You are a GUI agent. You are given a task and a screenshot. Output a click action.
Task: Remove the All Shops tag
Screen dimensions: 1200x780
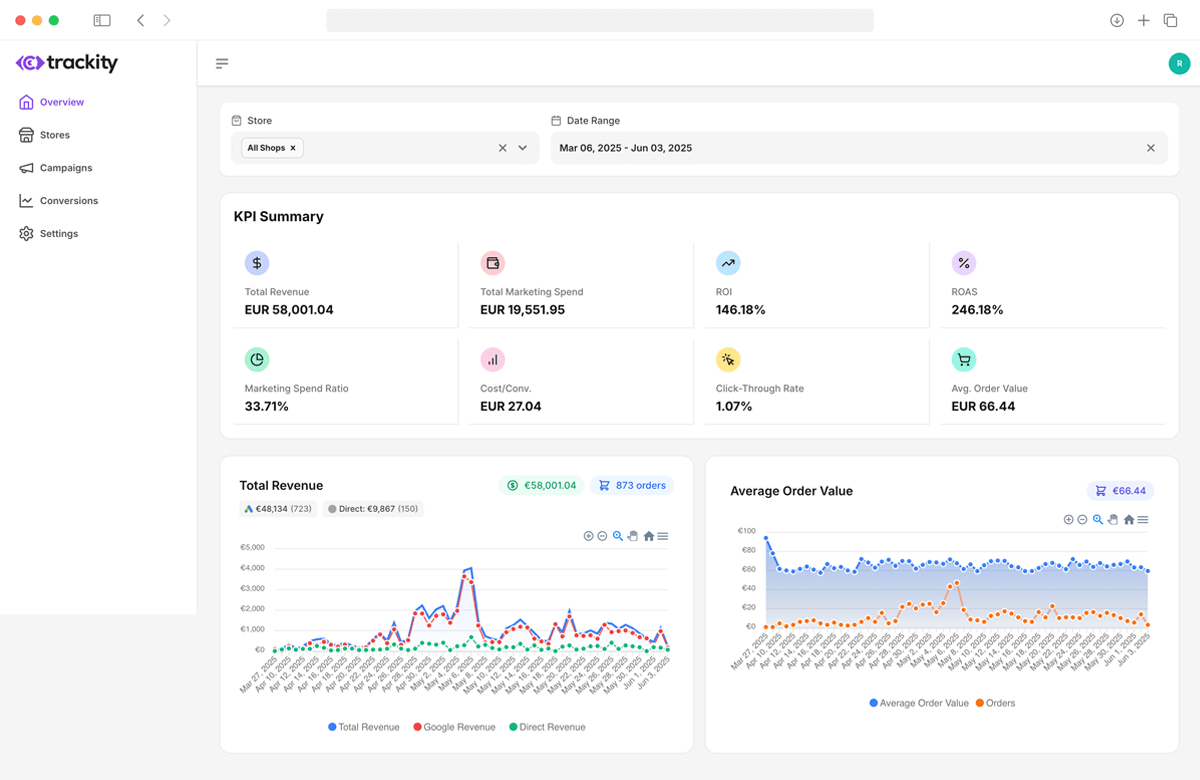pyautogui.click(x=293, y=148)
